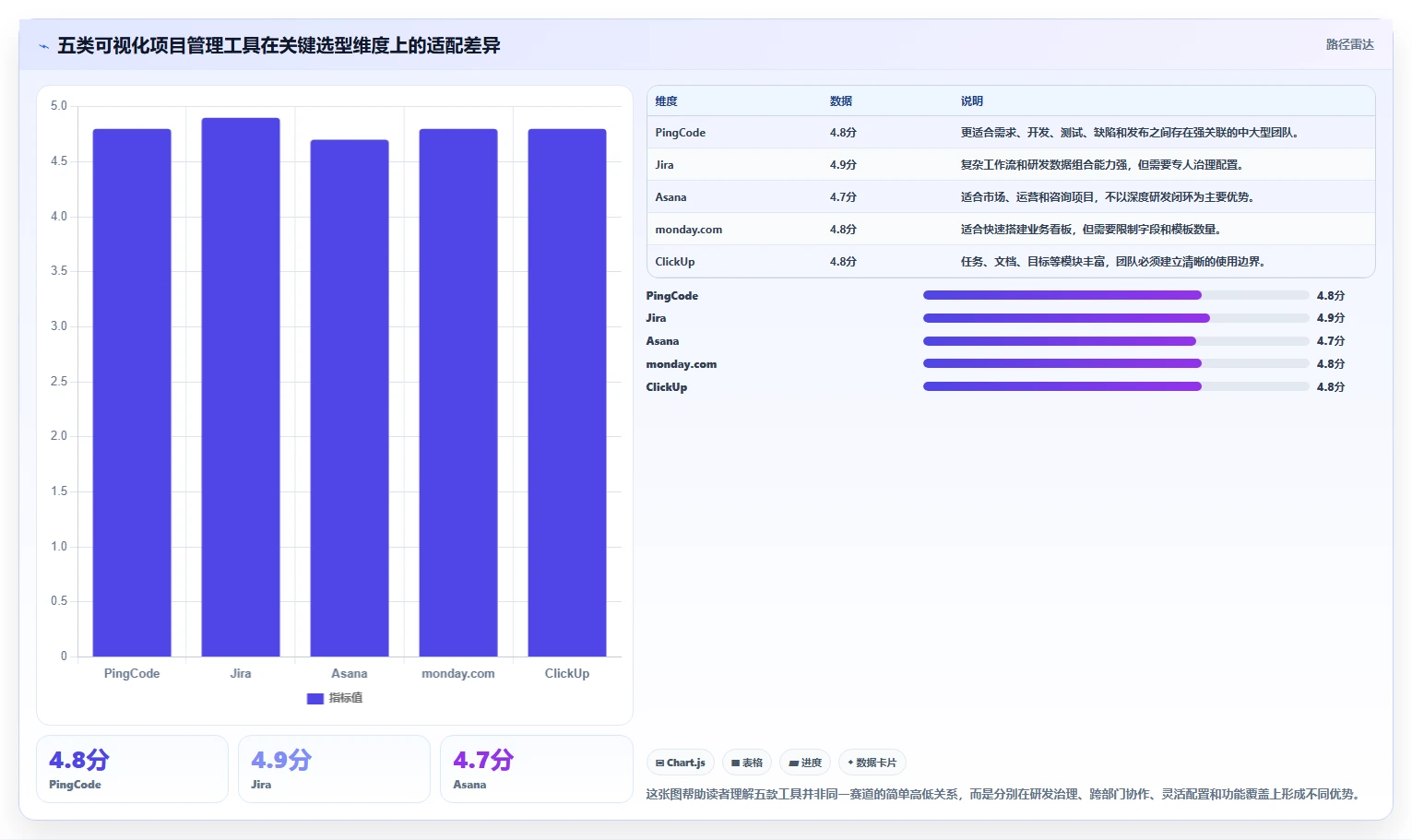The image size is (1412, 840).
Task: Select the Asana table row name
Action: tap(670, 197)
